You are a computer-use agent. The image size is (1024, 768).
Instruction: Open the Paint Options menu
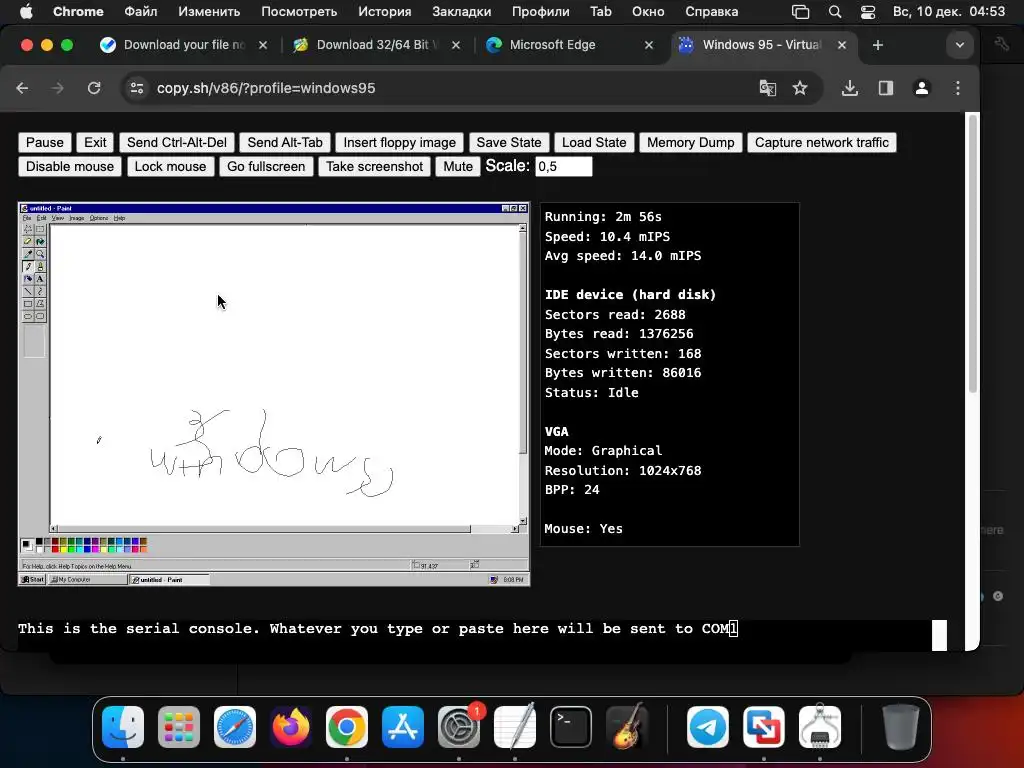pyautogui.click(x=99, y=218)
